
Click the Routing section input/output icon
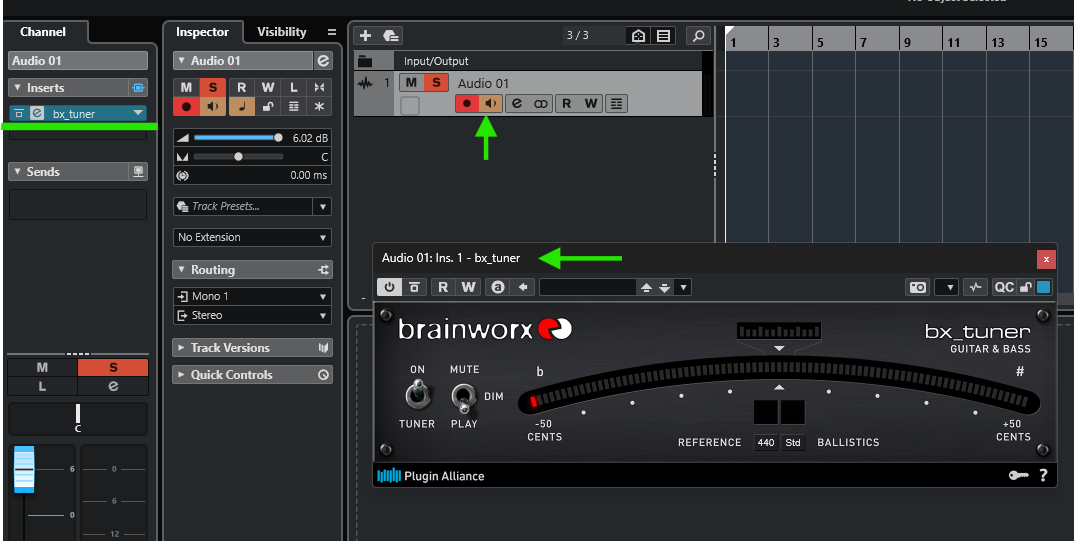pyautogui.click(x=323, y=270)
